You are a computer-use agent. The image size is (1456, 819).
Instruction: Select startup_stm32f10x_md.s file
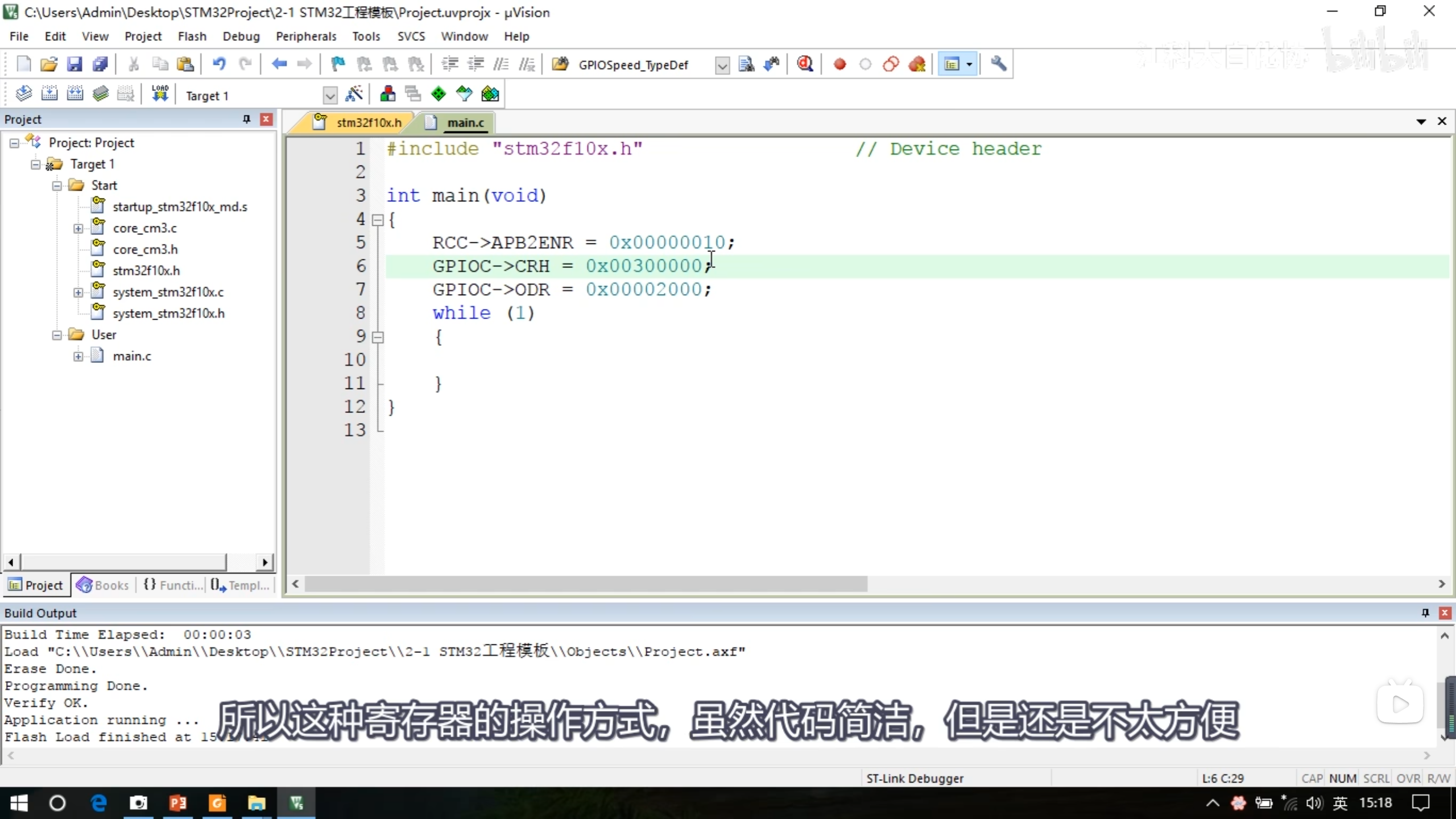tap(180, 206)
